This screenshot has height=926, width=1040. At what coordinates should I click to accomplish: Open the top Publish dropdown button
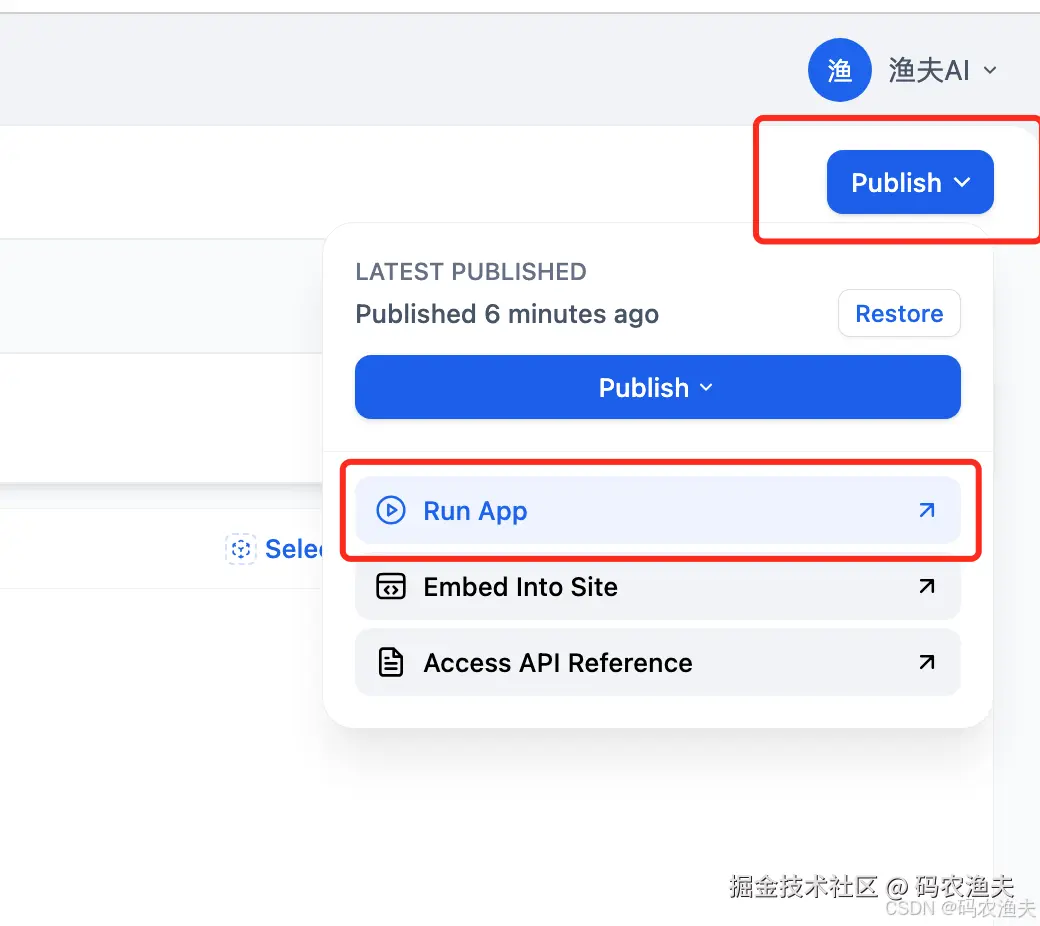[x=909, y=182]
